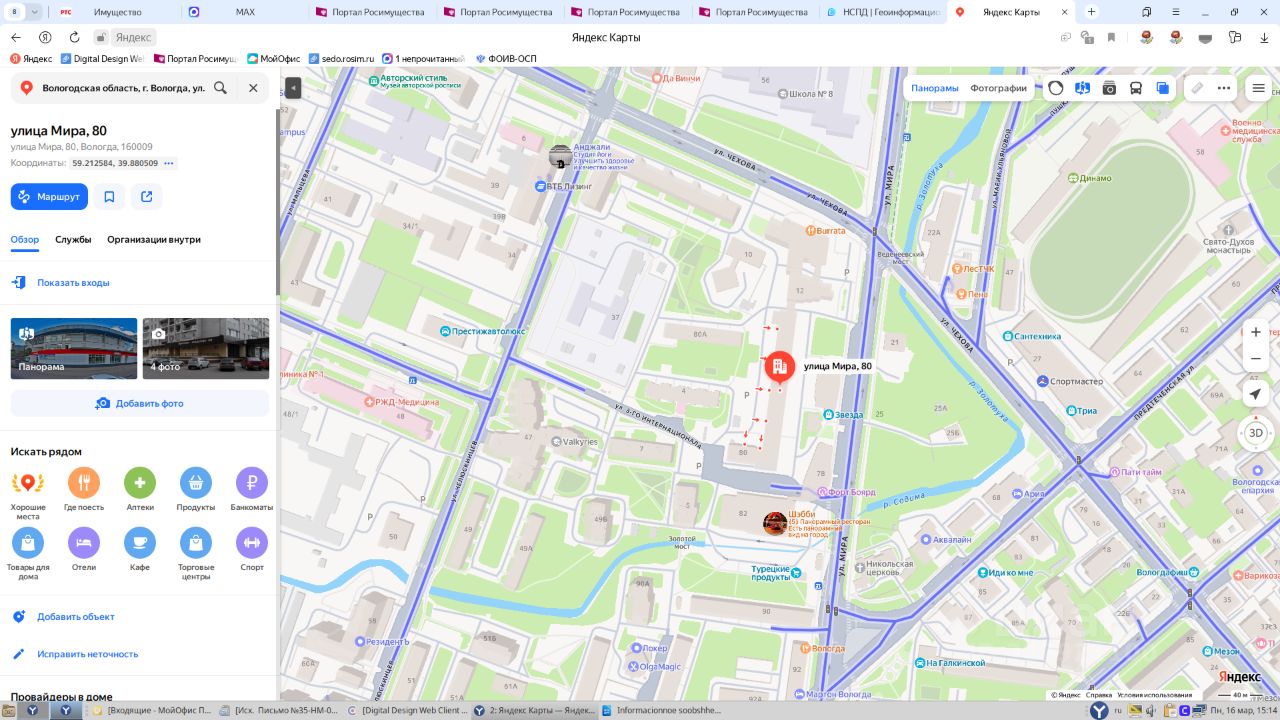Open the search magnifier in address field
1280x720 pixels.
[220, 88]
